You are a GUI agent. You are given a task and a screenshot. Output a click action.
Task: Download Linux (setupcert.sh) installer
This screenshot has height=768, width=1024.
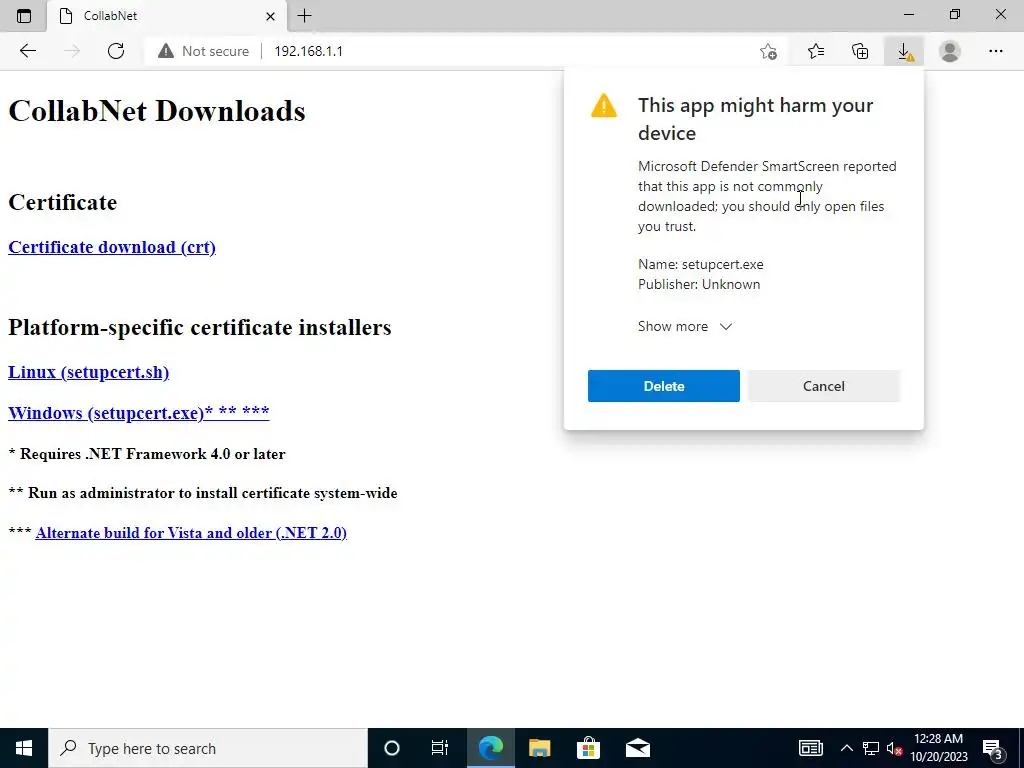89,372
